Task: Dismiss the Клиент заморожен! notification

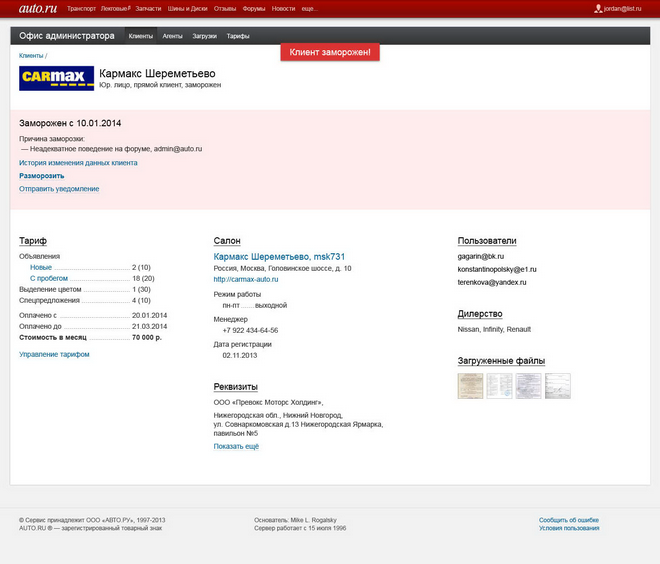Action: tap(330, 52)
